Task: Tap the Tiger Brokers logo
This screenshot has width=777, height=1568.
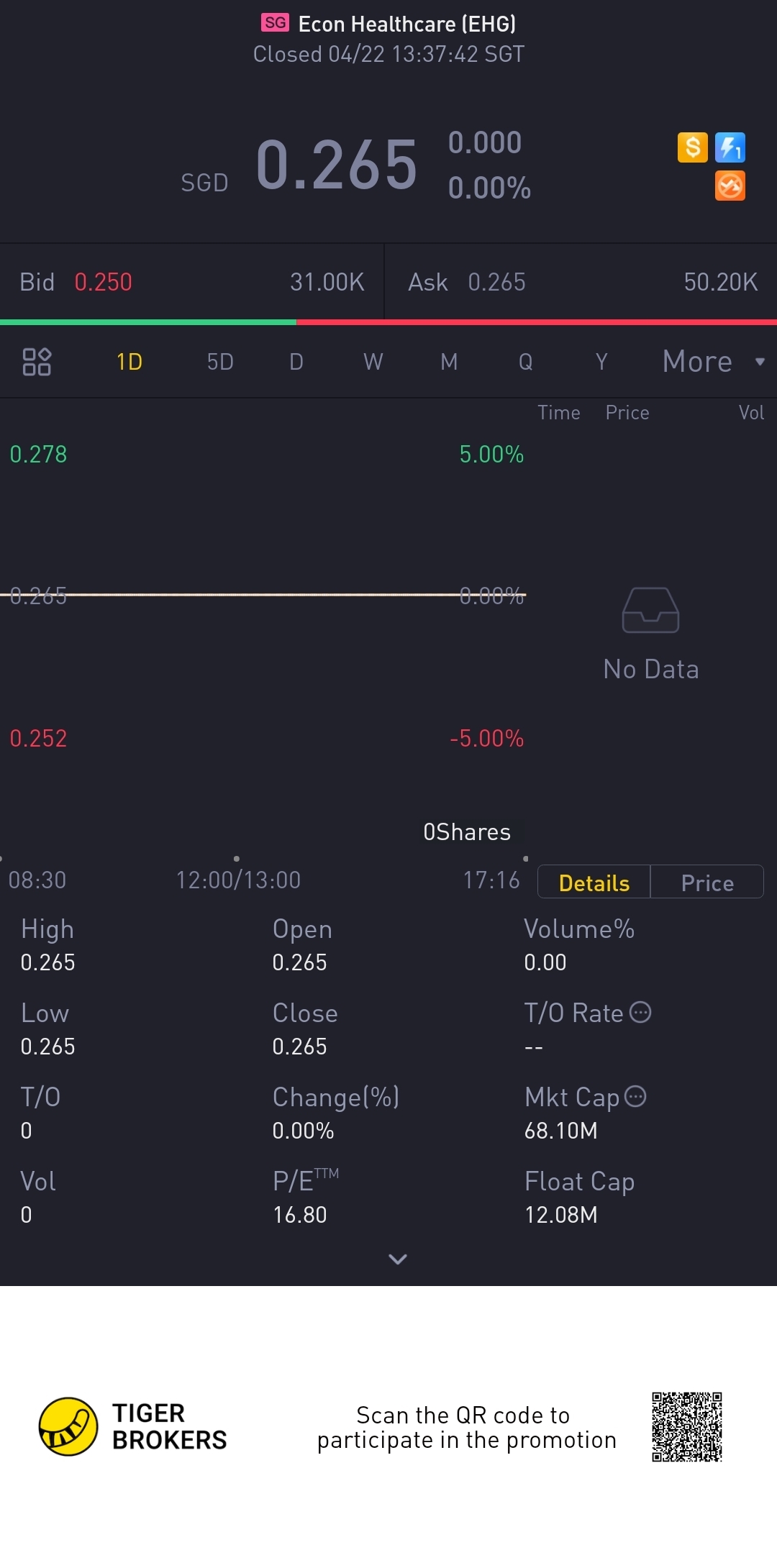Action: pyautogui.click(x=68, y=1426)
